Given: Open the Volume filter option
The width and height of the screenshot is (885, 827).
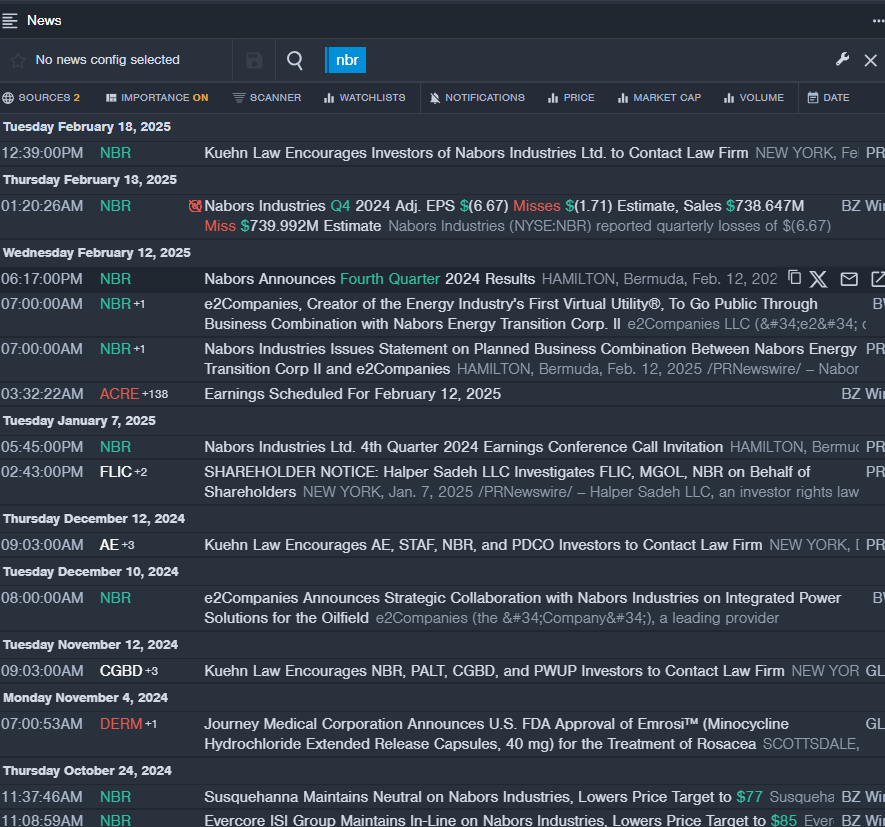Looking at the screenshot, I should pyautogui.click(x=754, y=98).
